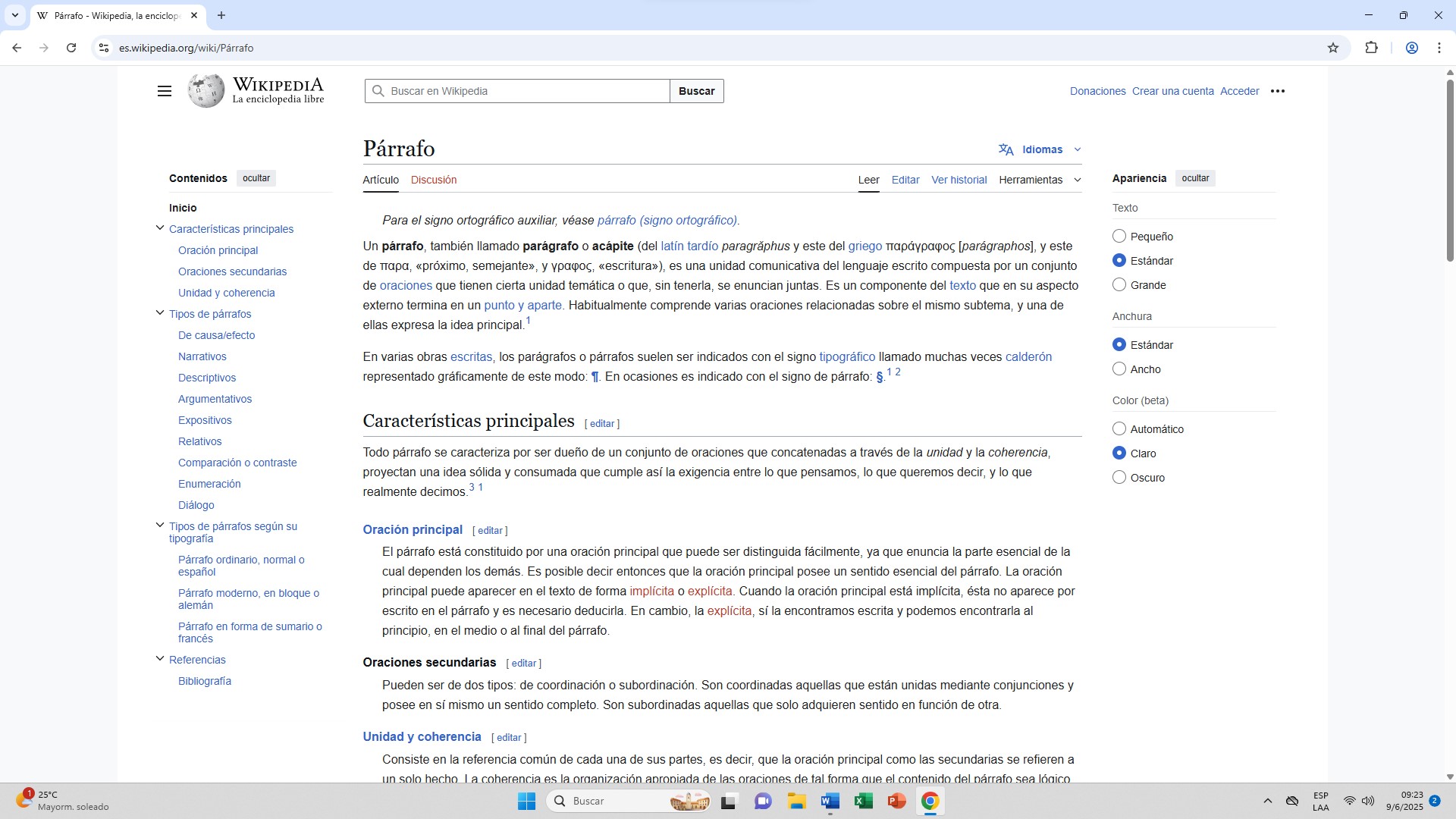Collapse the Tipos de párrafos contents section
1456x819 pixels.
tap(160, 313)
